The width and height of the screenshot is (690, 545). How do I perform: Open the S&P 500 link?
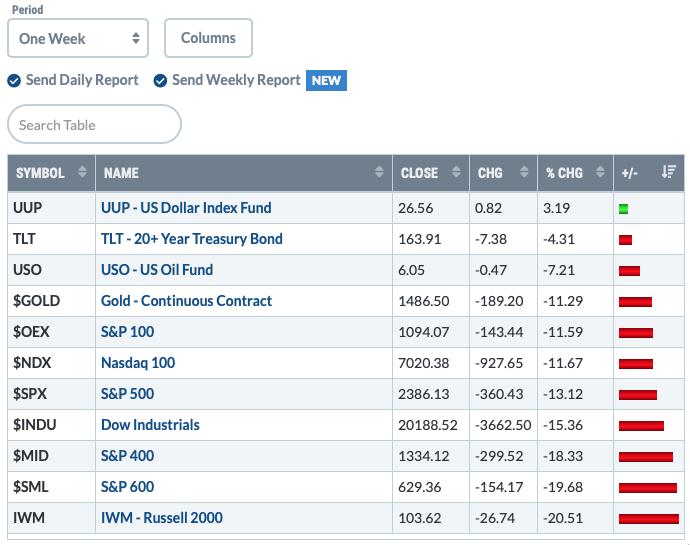click(128, 394)
